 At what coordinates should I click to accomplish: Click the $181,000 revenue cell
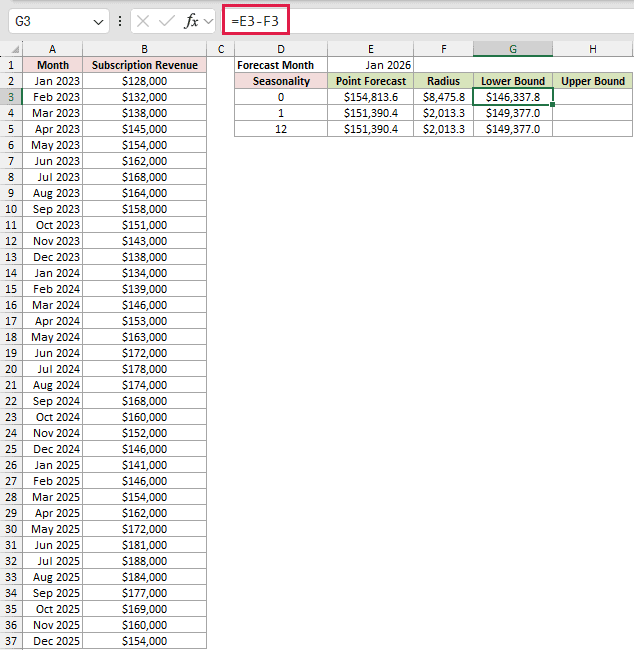pos(144,545)
